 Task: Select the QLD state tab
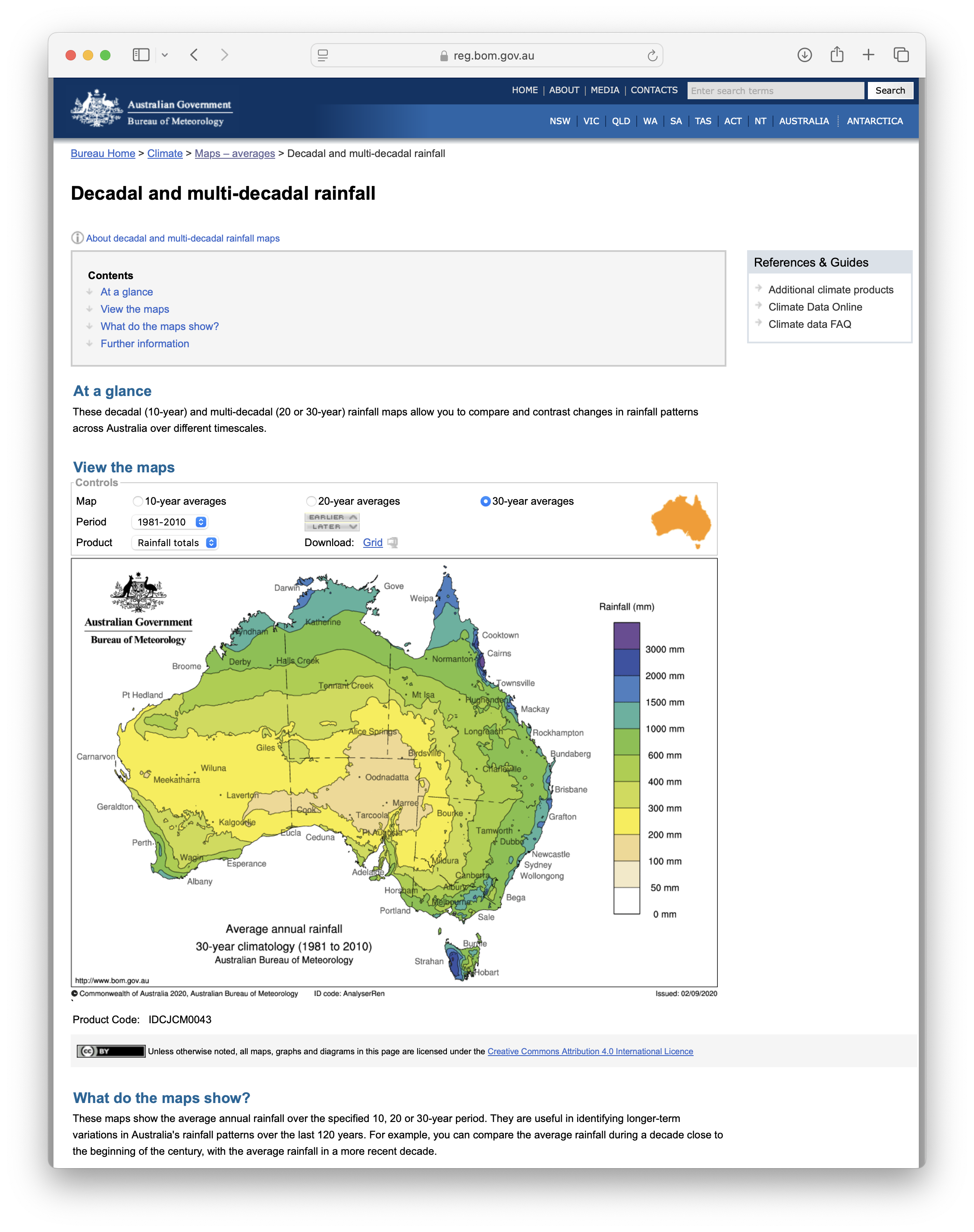click(621, 121)
